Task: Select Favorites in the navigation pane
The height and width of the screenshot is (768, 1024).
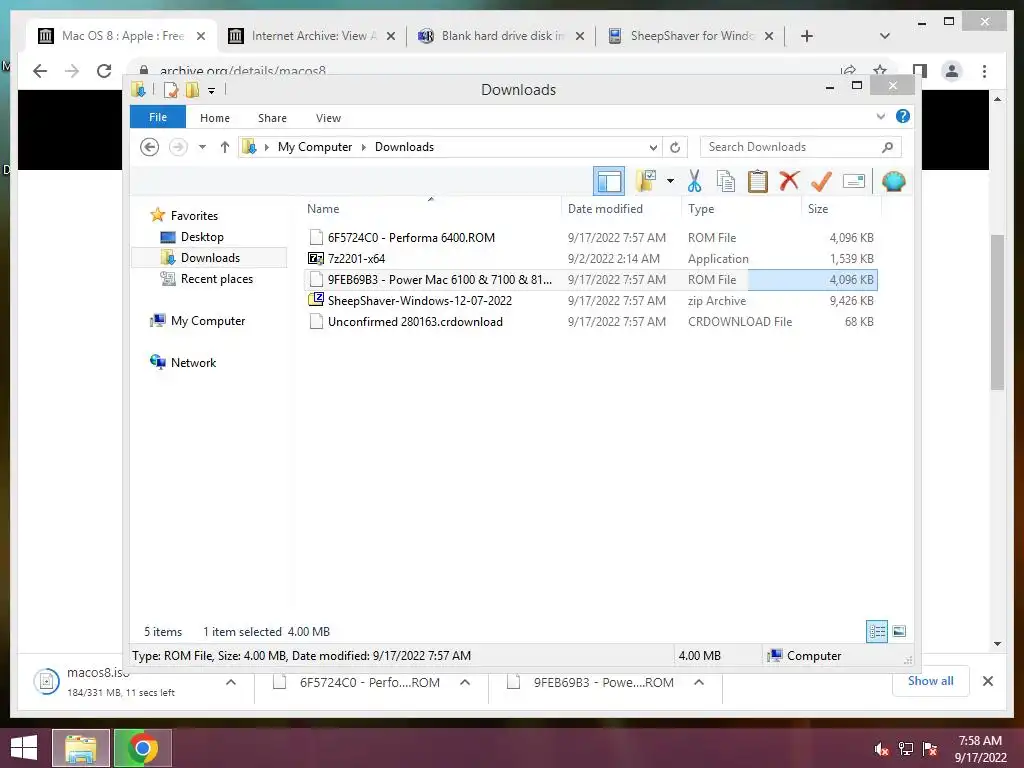Action: [x=194, y=216]
